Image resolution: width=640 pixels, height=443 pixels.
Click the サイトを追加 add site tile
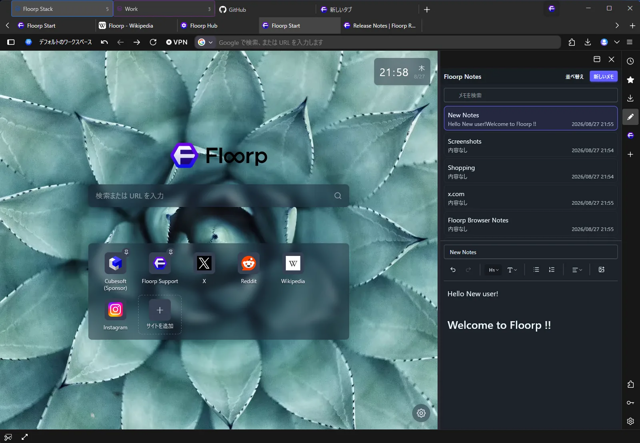point(160,314)
